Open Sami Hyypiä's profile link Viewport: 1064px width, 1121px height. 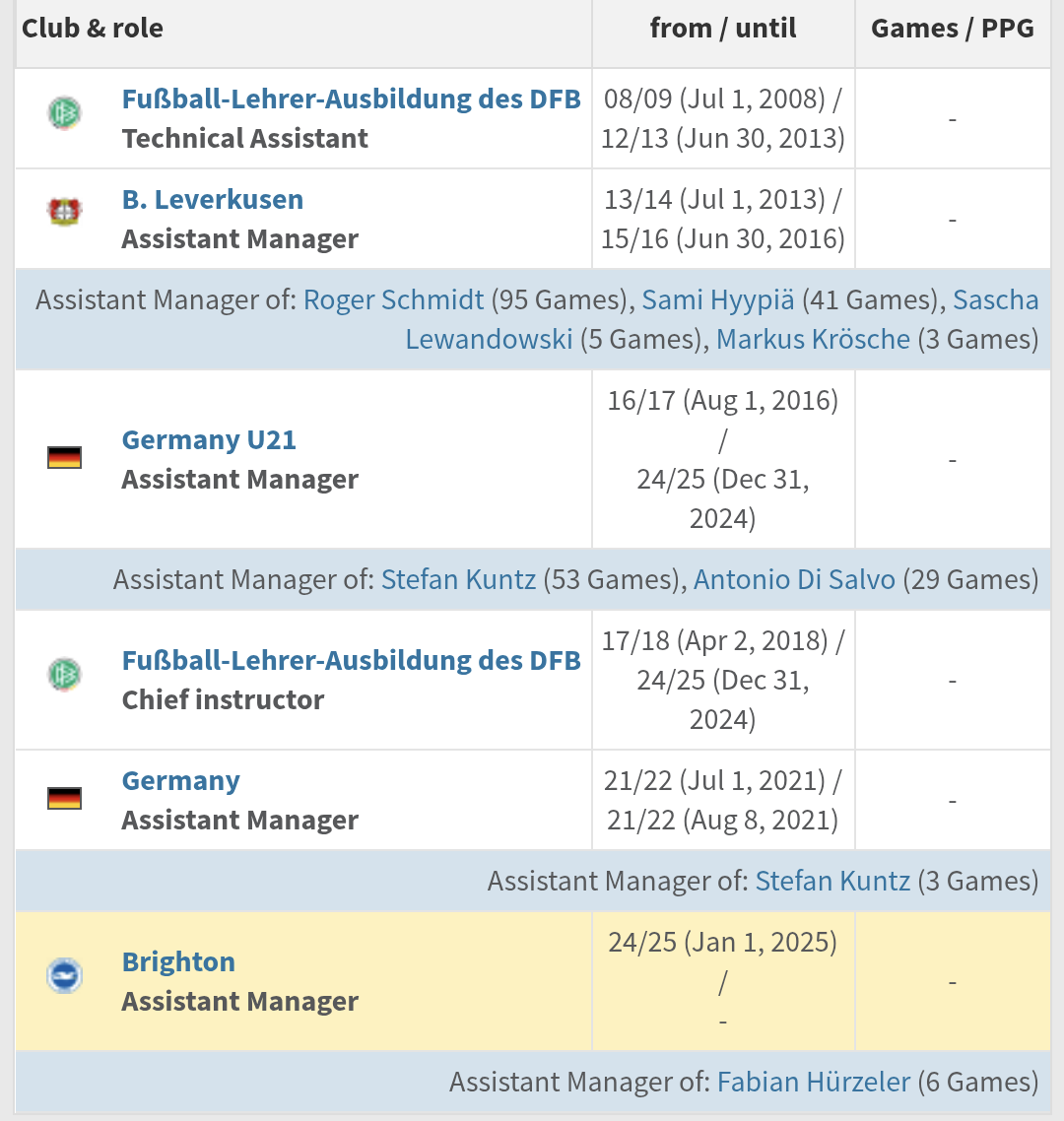(718, 299)
